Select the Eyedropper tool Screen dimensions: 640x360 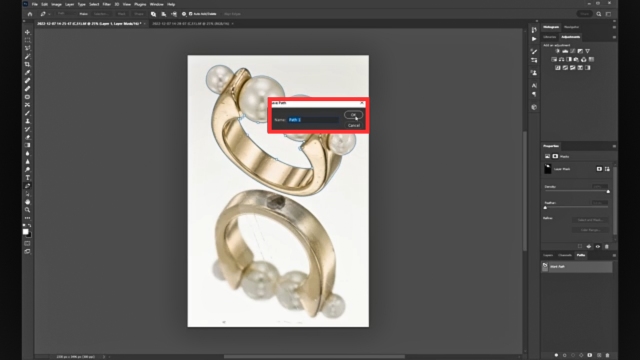[x=27, y=73]
